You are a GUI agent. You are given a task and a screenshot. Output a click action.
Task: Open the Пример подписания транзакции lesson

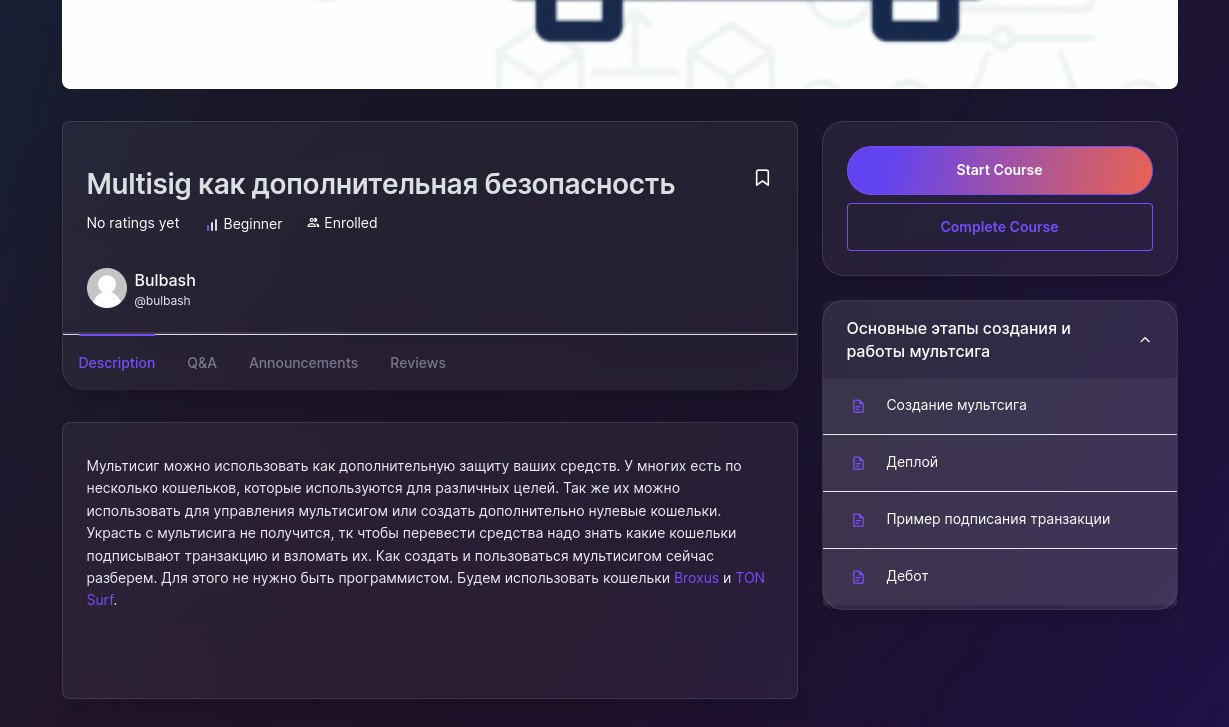coord(997,519)
